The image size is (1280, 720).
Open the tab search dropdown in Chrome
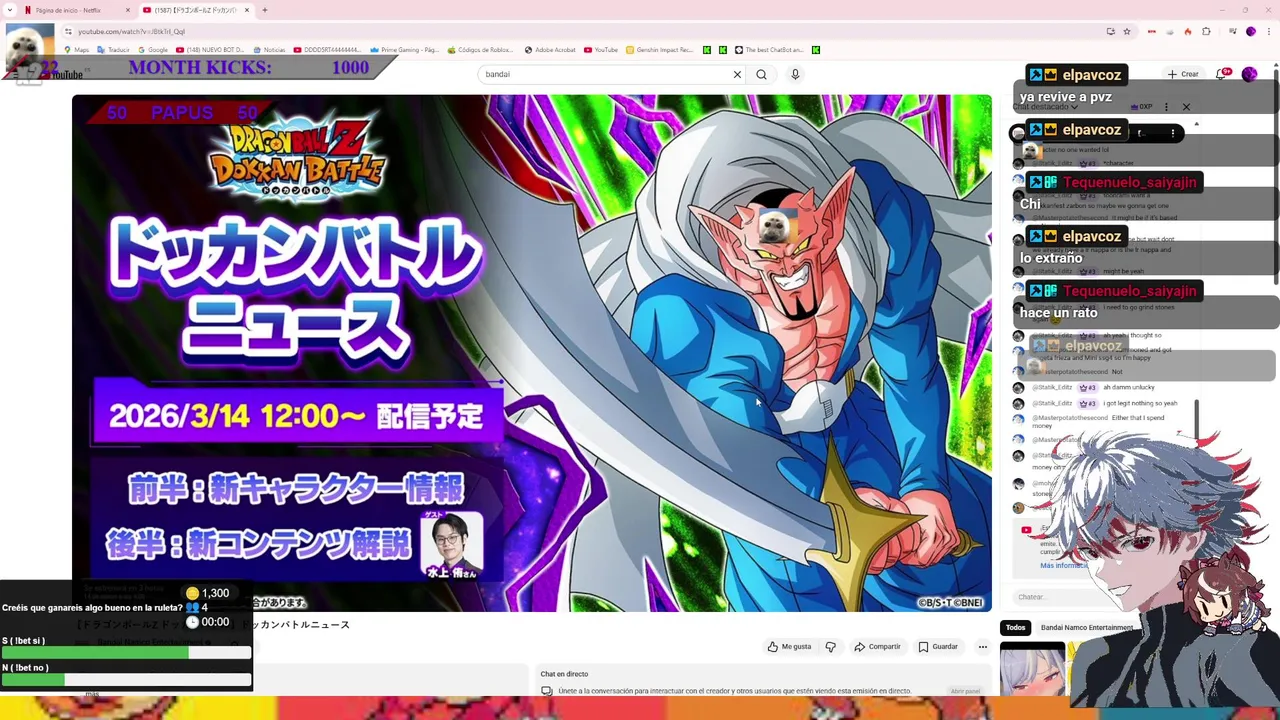[9, 10]
